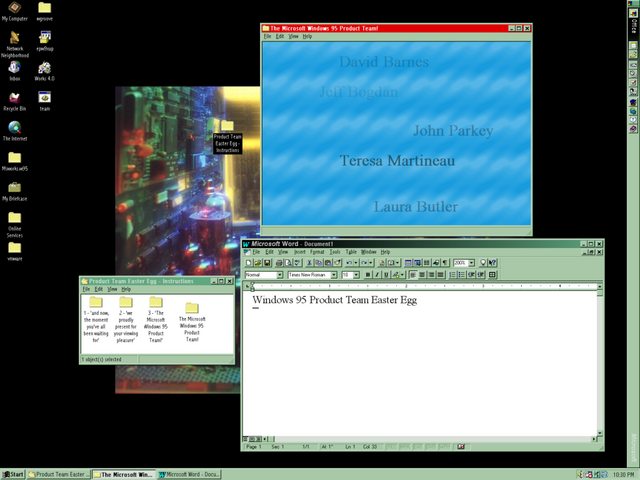
Task: Click the Save diskette icon in Word
Action: [267, 263]
